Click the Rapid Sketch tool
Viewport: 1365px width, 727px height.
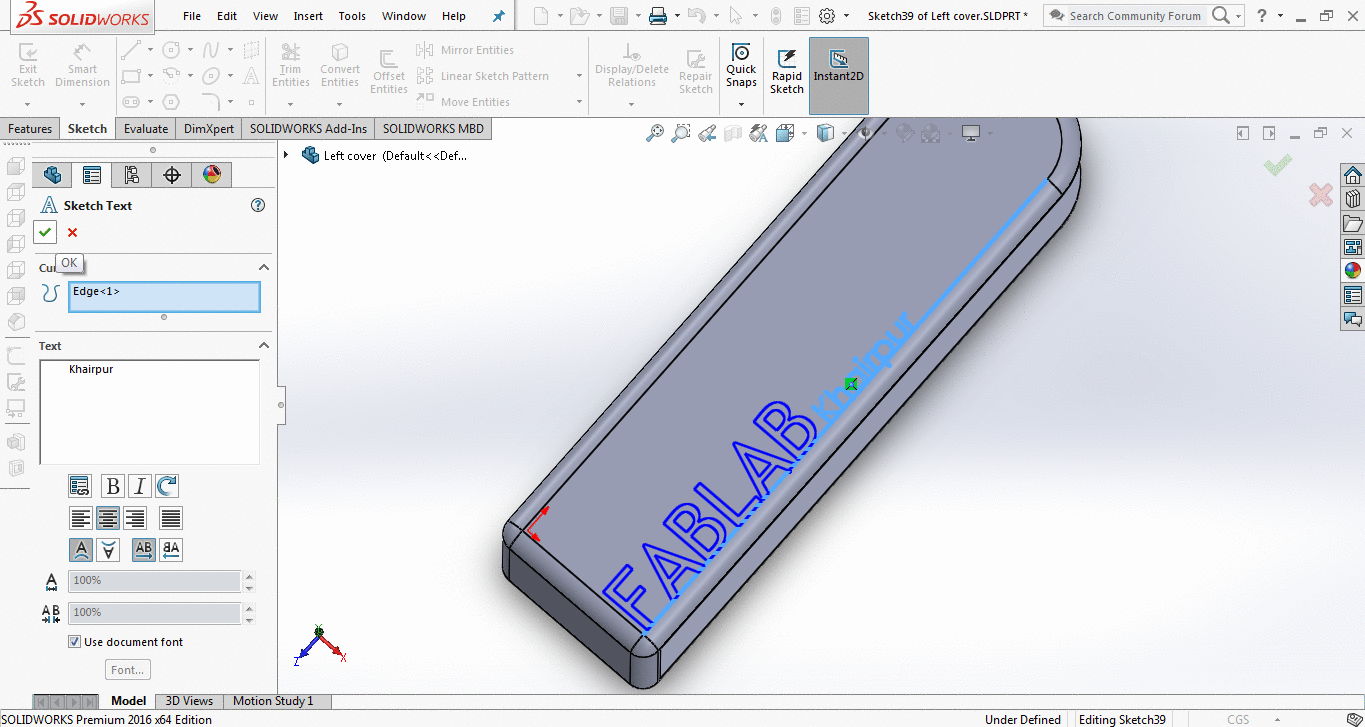(787, 72)
